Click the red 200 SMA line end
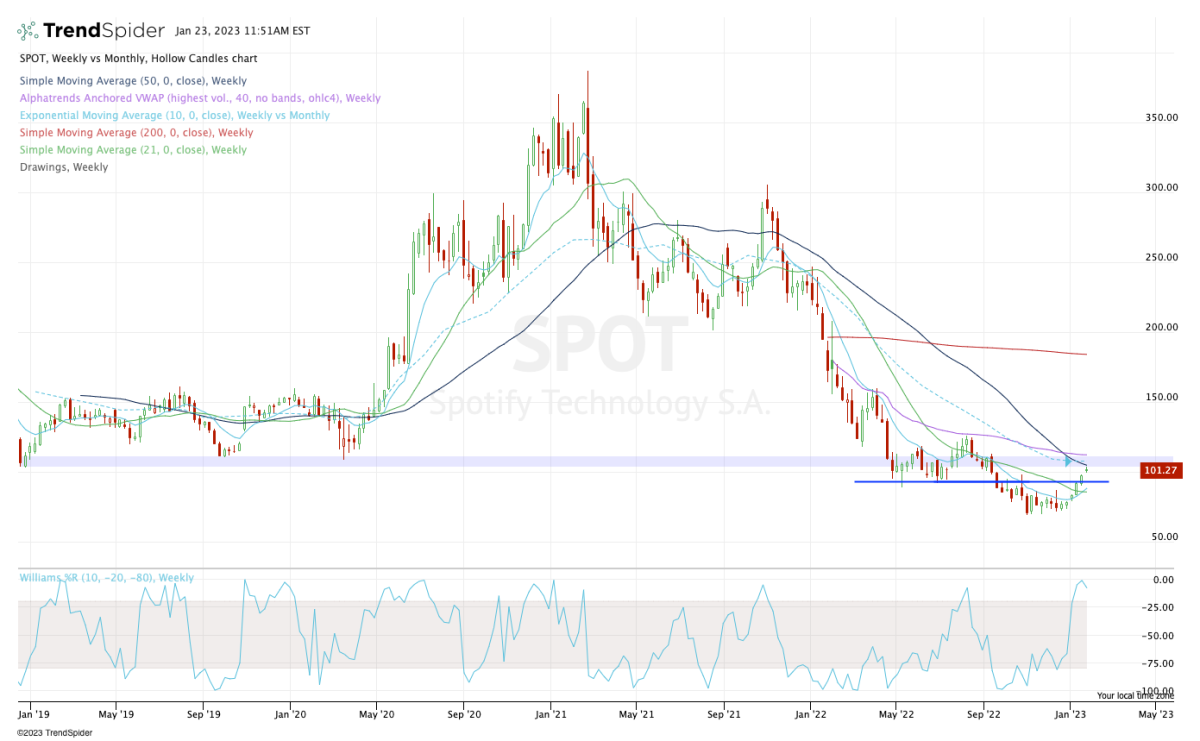The image size is (1200, 741). [x=1083, y=354]
